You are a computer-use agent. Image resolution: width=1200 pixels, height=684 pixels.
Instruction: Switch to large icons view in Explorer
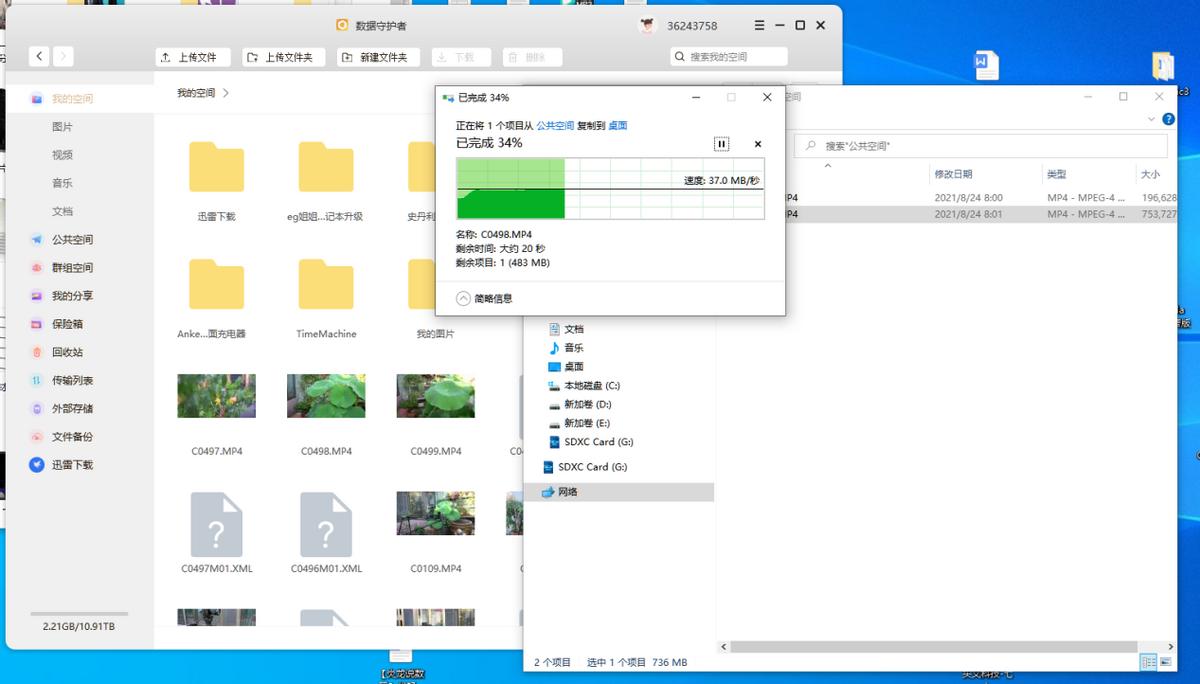[x=1167, y=661]
